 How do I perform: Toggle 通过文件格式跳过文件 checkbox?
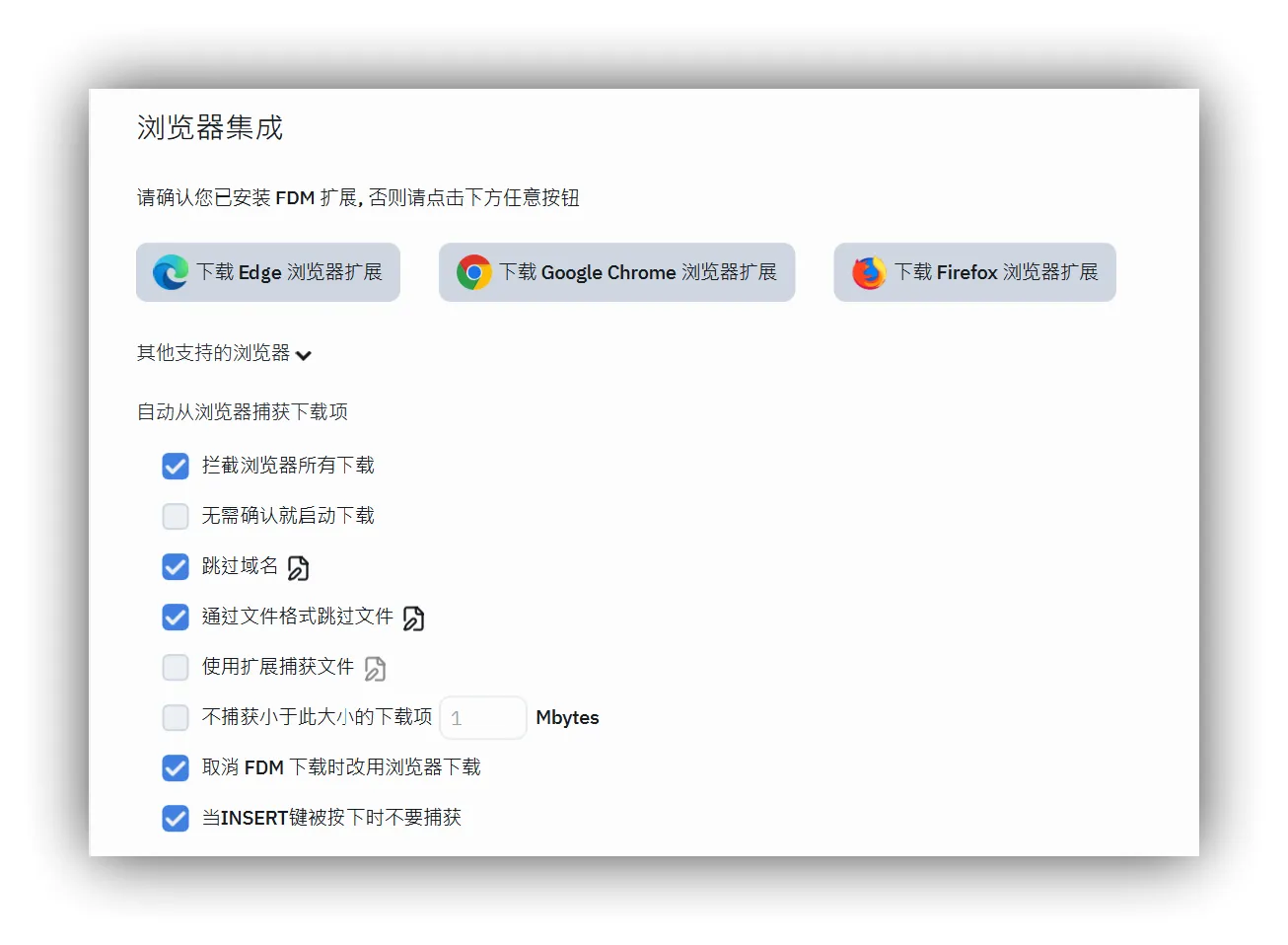click(x=176, y=617)
